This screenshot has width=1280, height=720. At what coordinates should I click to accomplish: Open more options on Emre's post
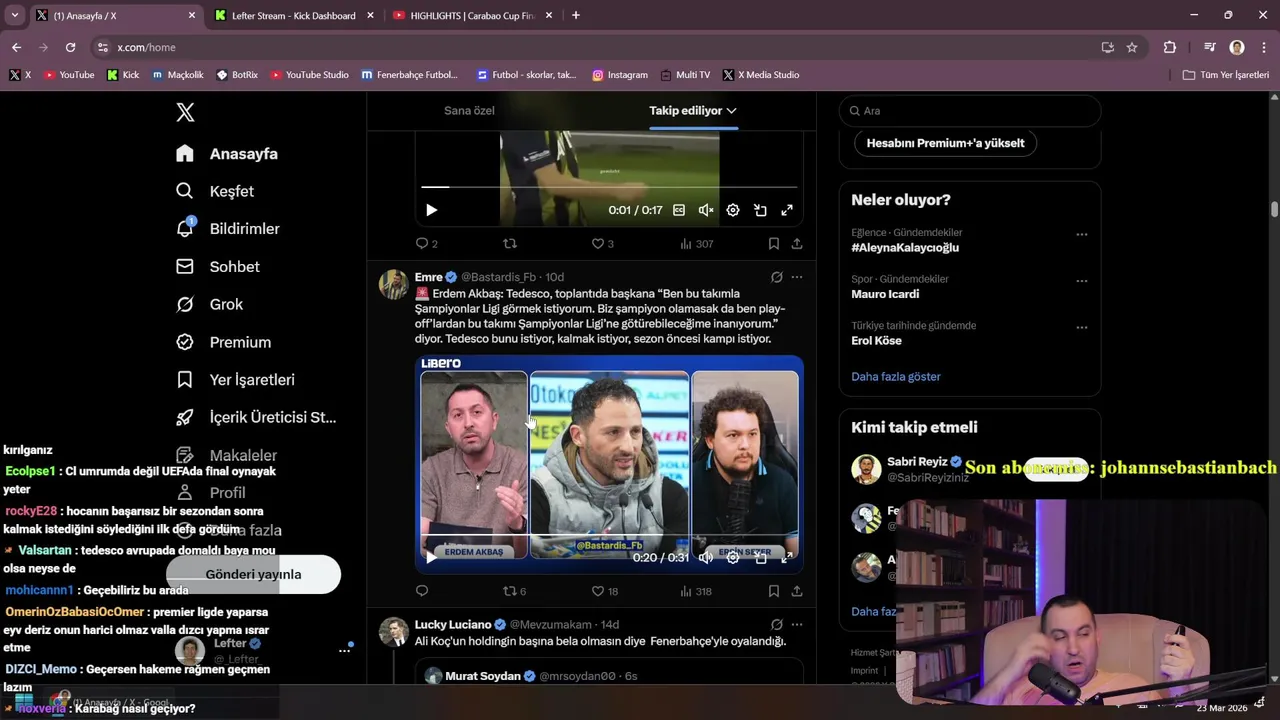coord(797,277)
